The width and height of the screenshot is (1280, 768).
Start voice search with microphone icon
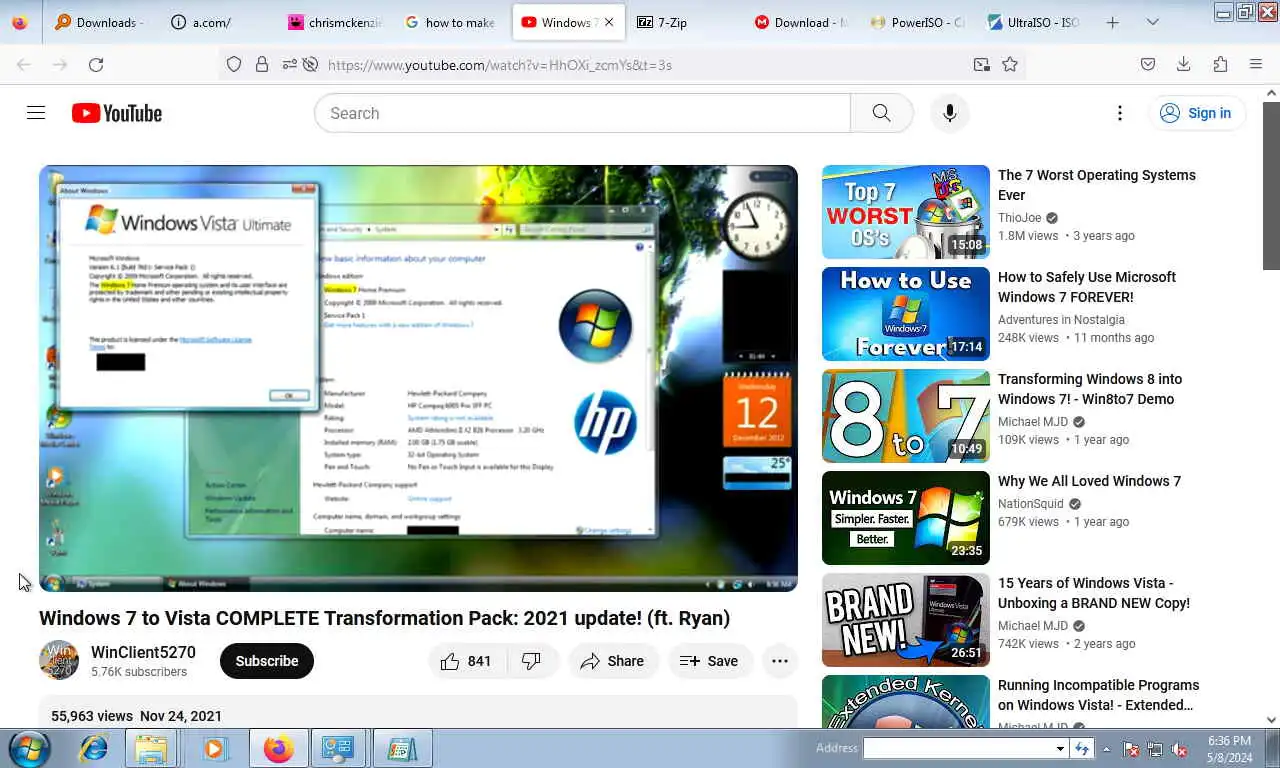coord(950,113)
